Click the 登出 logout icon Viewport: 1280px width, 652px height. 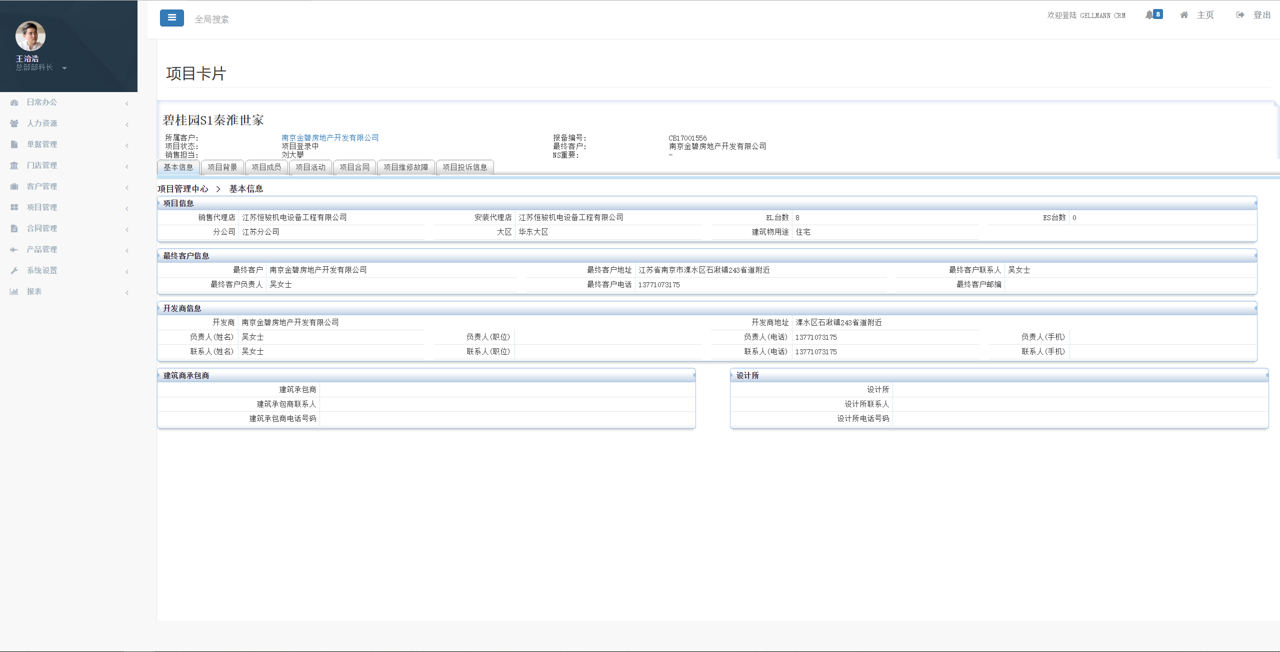1240,15
